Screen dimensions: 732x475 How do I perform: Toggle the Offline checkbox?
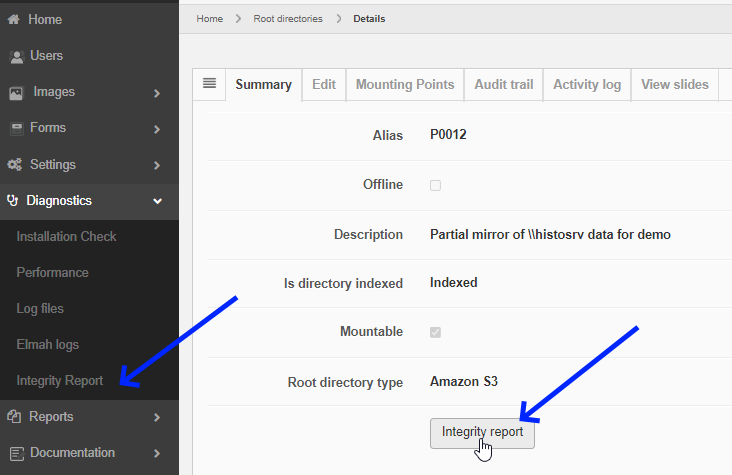point(435,185)
